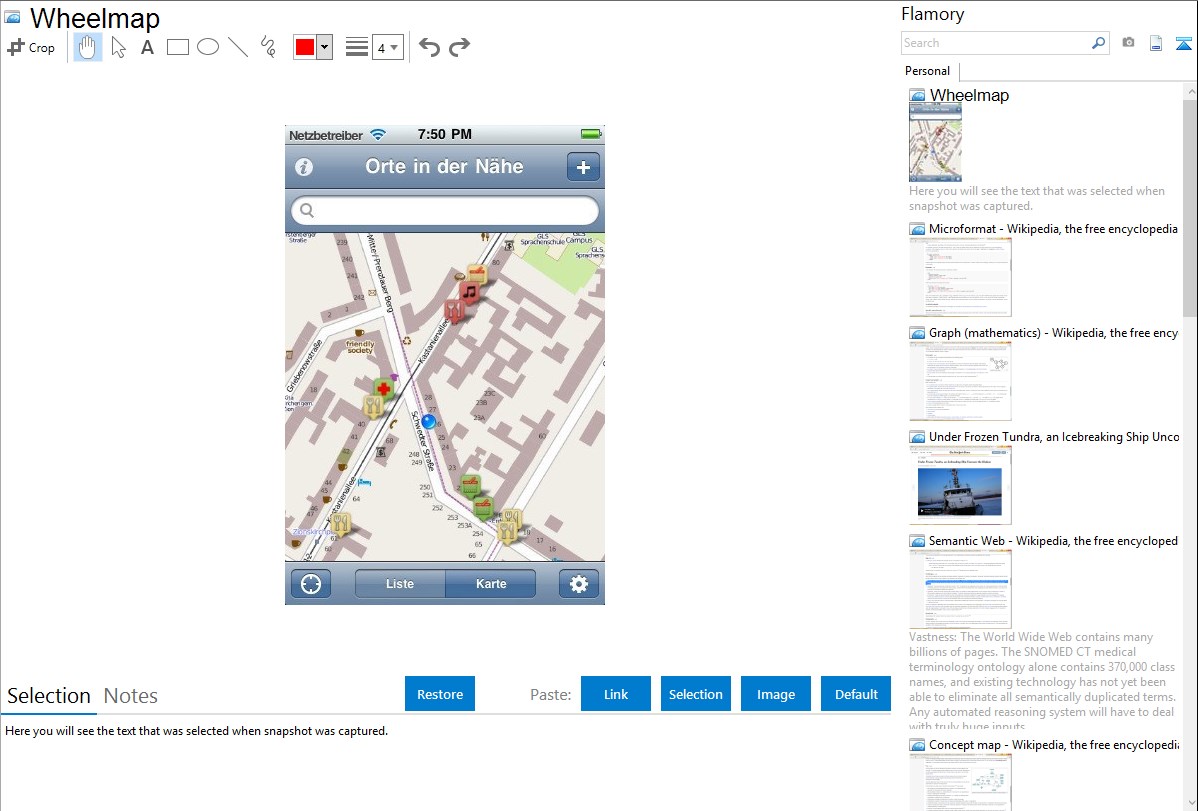This screenshot has height=811, width=1198.
Task: Open the gear settings in Wheelmap
Action: tap(578, 584)
